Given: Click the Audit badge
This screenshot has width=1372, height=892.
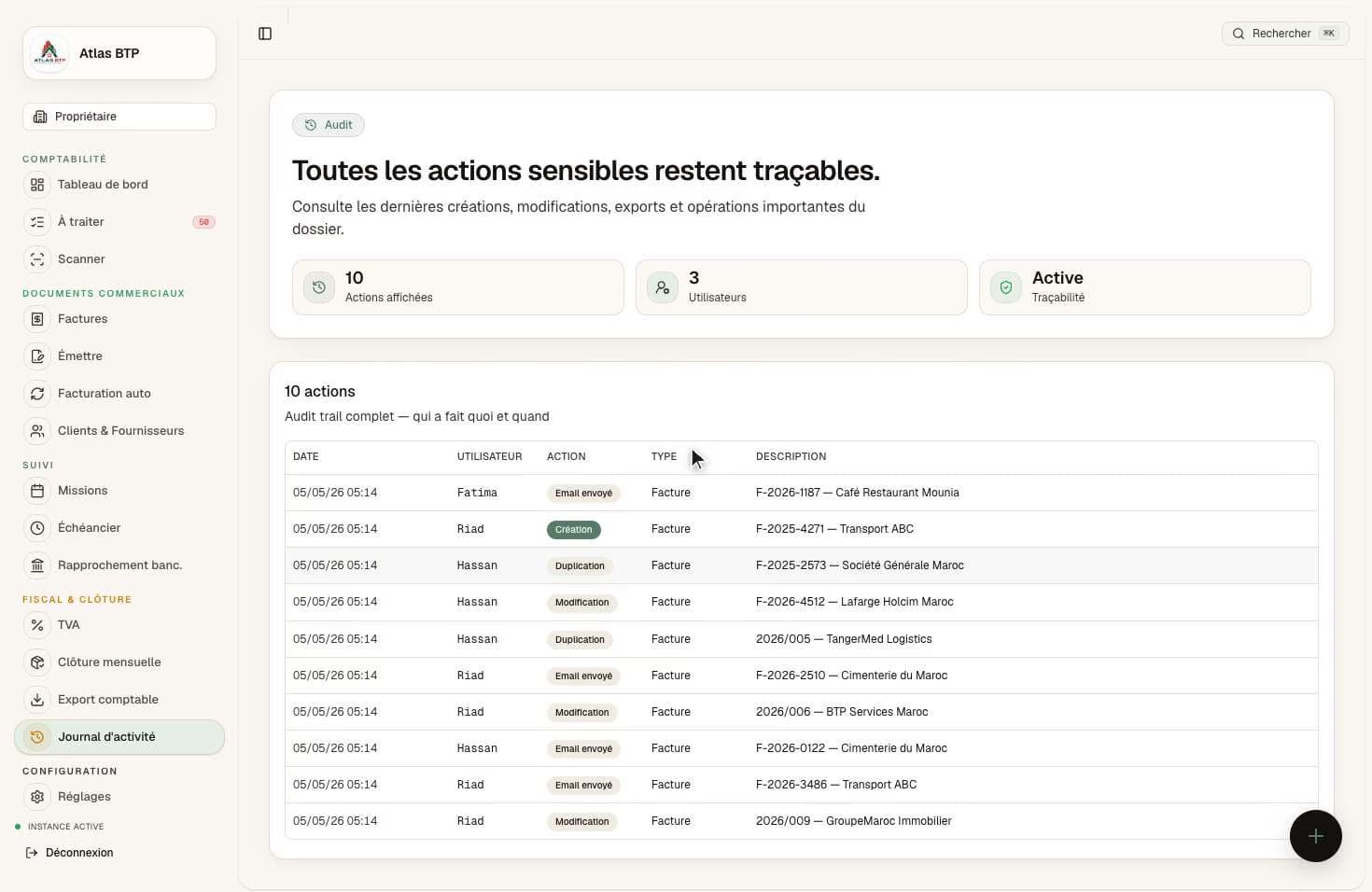Looking at the screenshot, I should click(x=329, y=125).
